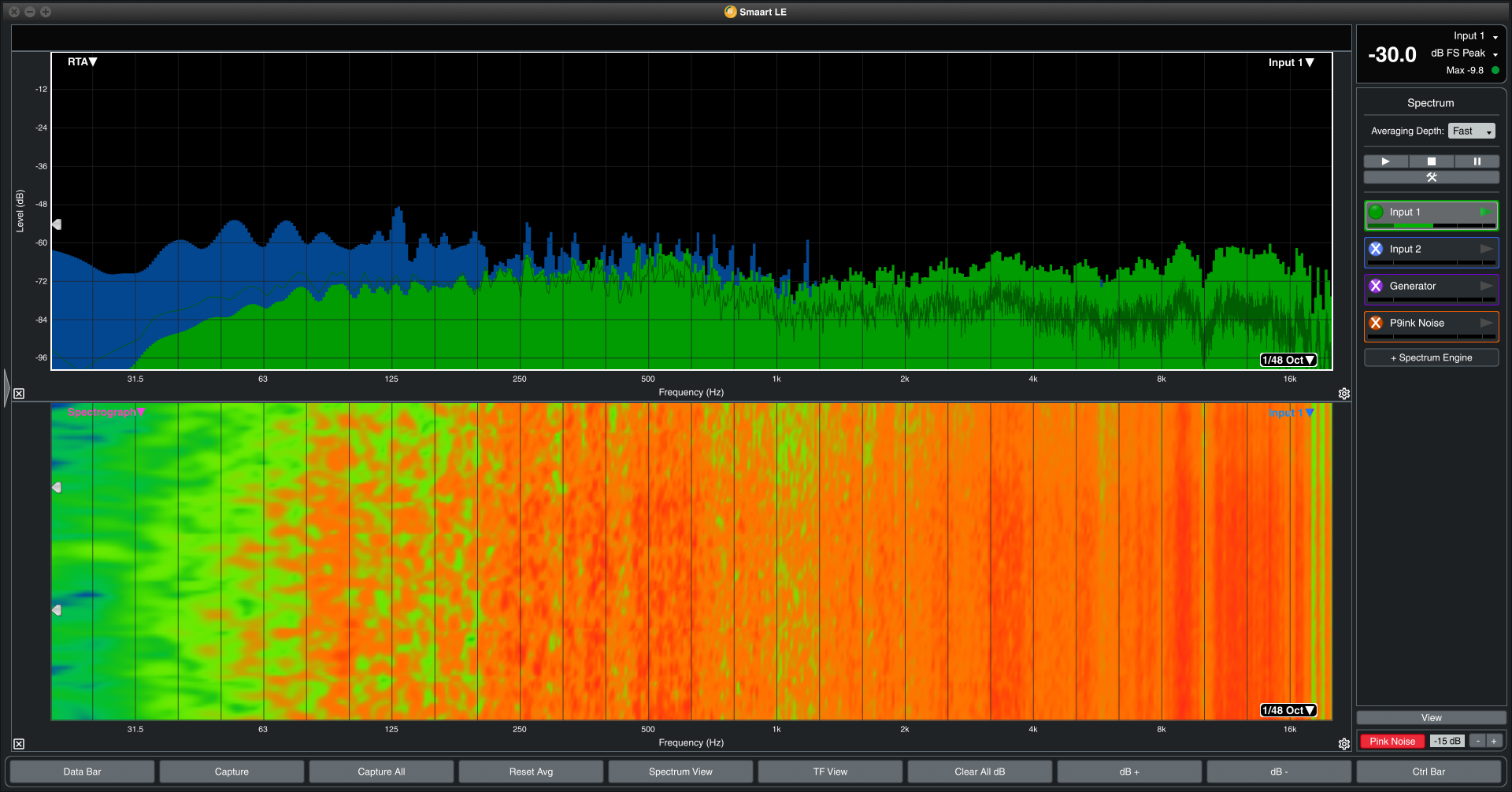Select the P9ink Noise engine row
This screenshot has height=792, width=1512.
(1431, 326)
